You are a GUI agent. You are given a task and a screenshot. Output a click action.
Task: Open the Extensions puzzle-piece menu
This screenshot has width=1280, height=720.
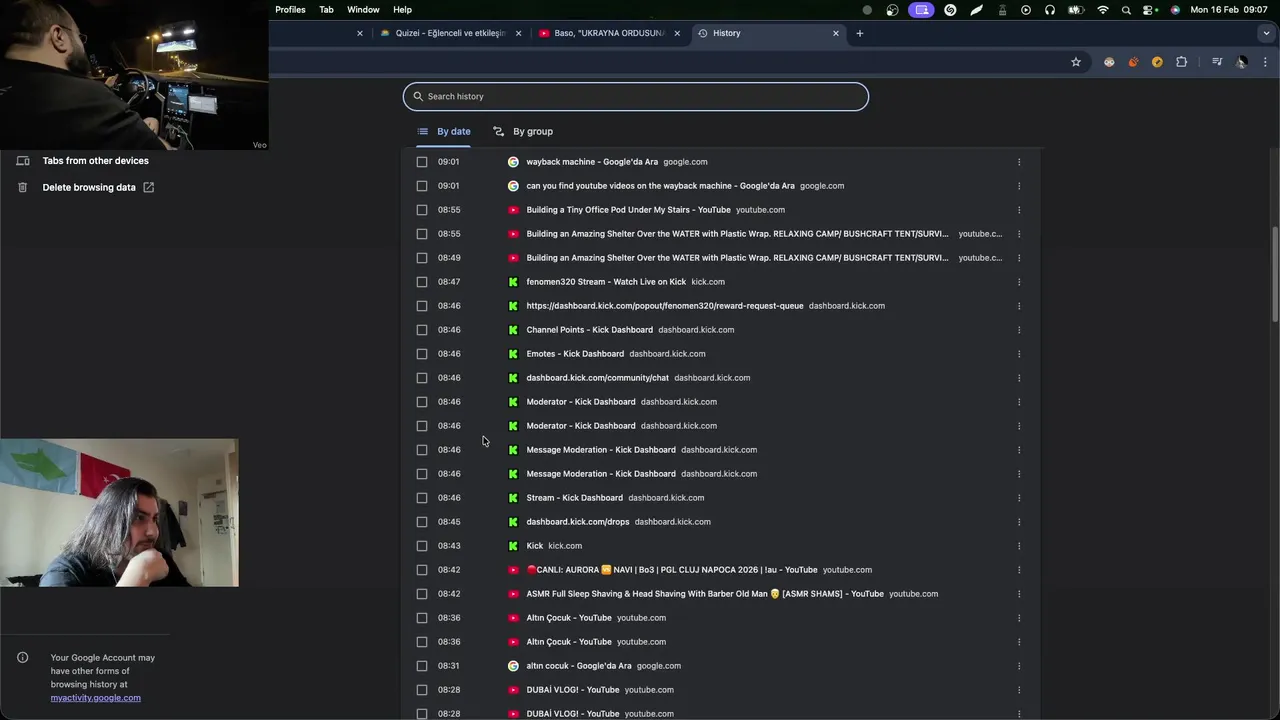[1181, 62]
